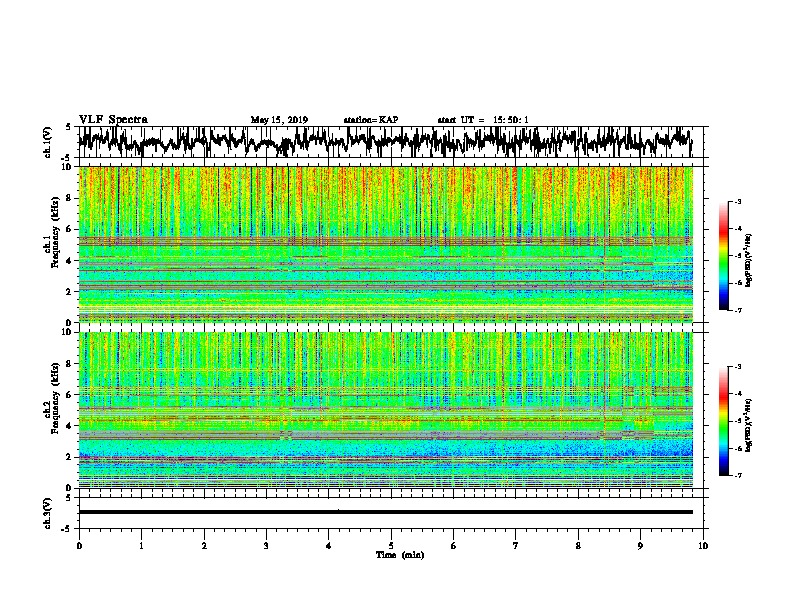The image size is (792, 612).
Task: Click the ch.2 "Frequency (kHz)" axis label
Action: tap(55, 398)
